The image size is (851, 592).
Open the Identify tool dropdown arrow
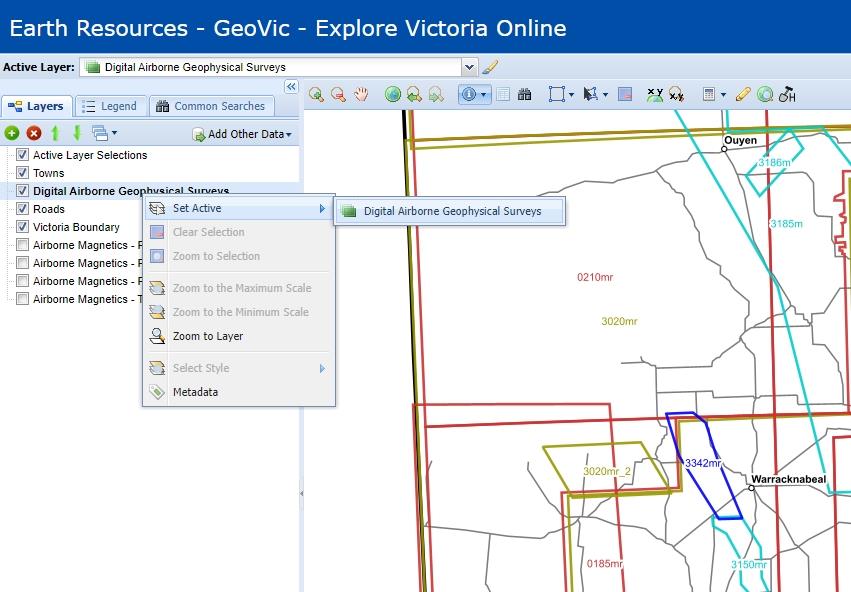(484, 95)
